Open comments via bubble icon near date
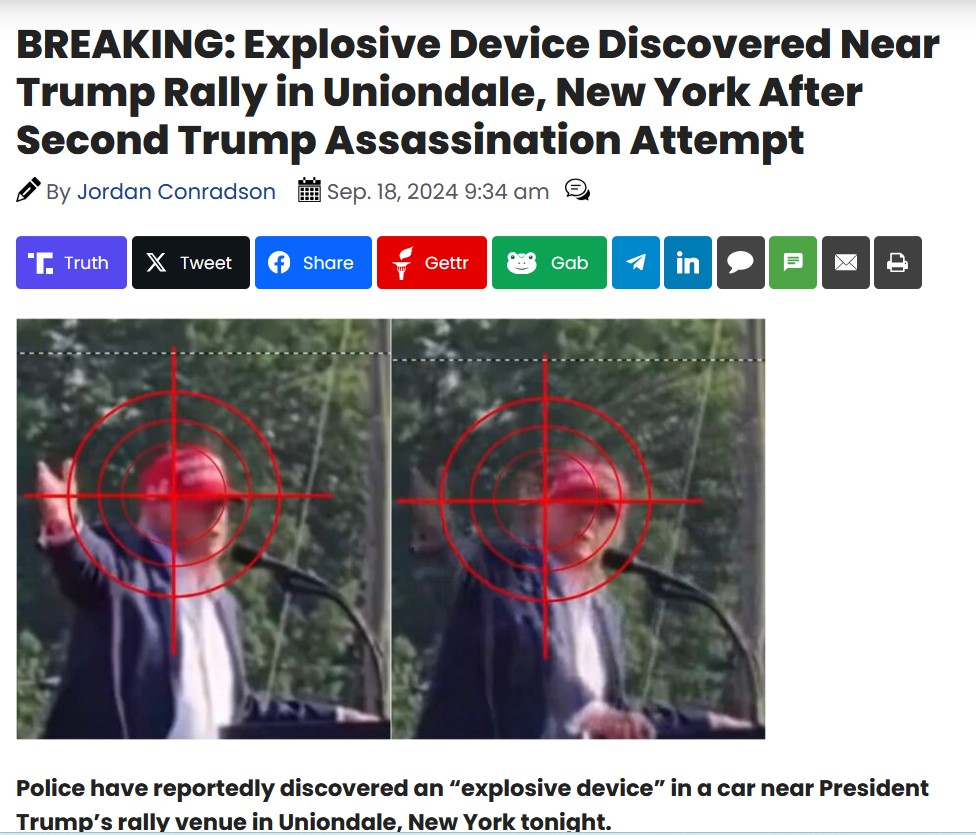The width and height of the screenshot is (976, 835). pos(577,190)
